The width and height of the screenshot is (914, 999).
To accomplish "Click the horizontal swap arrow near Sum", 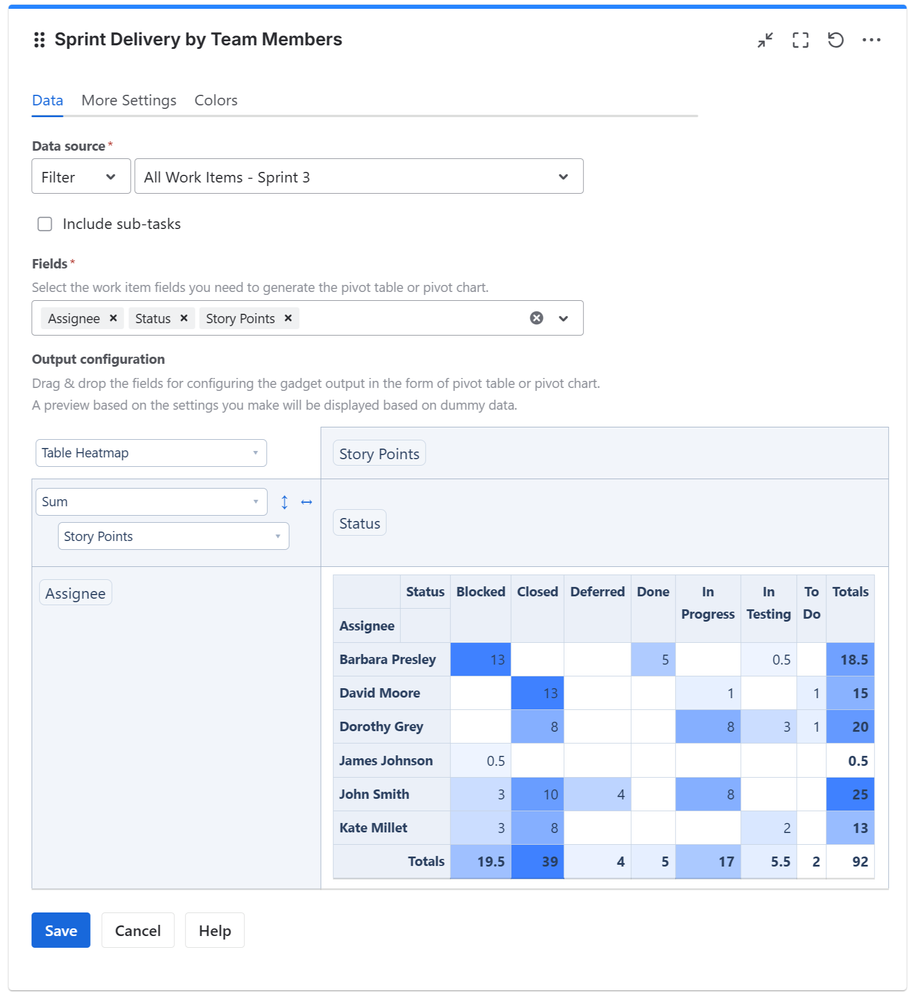I will coord(307,503).
